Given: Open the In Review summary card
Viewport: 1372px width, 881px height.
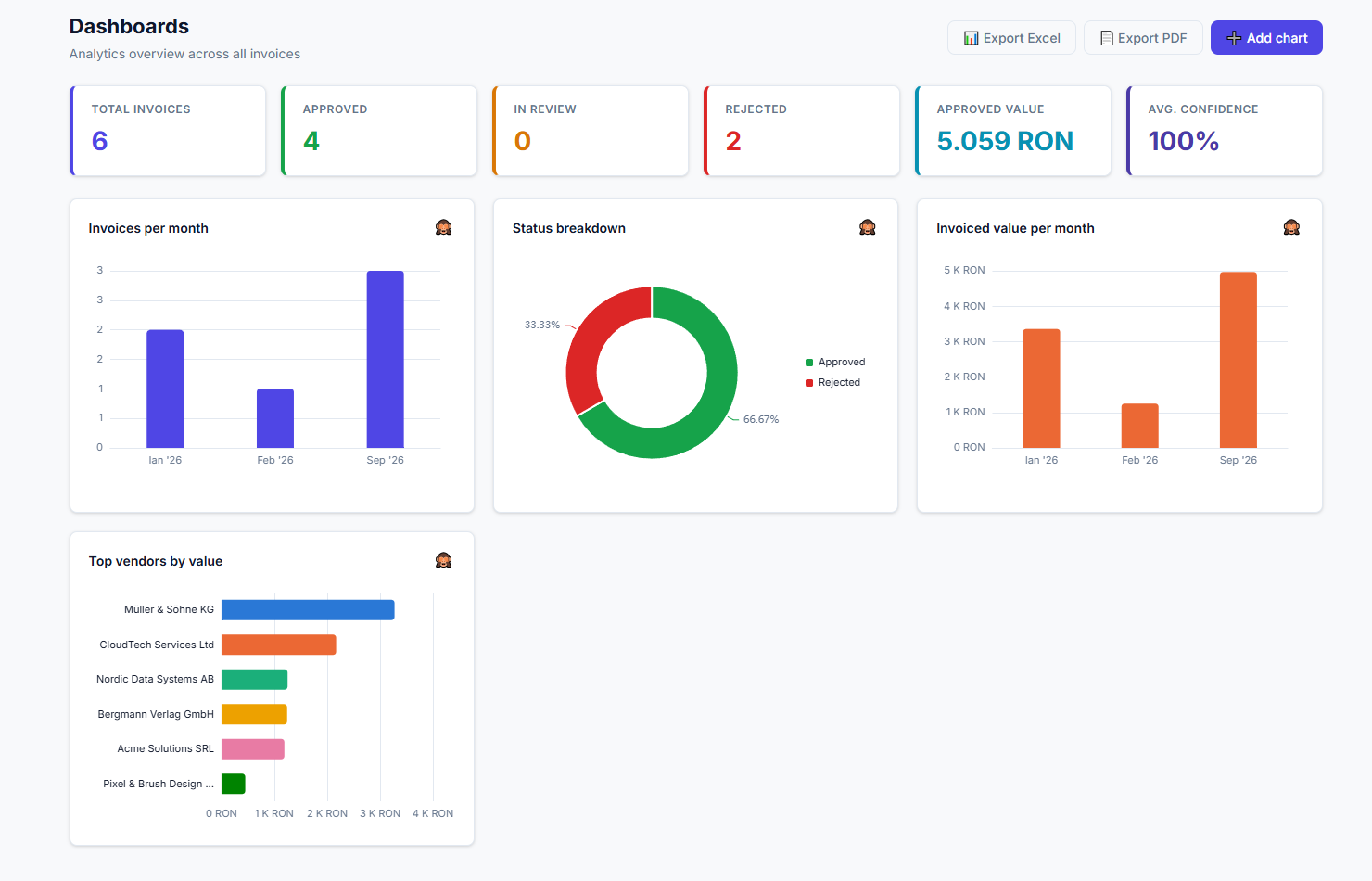Looking at the screenshot, I should click(x=591, y=131).
